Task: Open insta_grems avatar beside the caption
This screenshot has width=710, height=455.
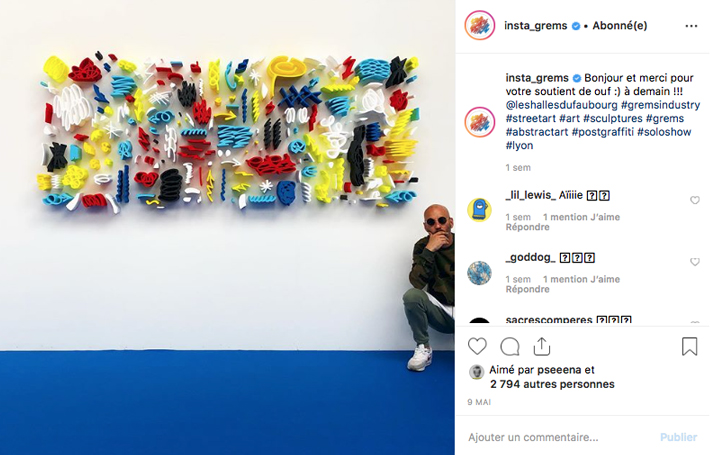Action: click(x=480, y=122)
